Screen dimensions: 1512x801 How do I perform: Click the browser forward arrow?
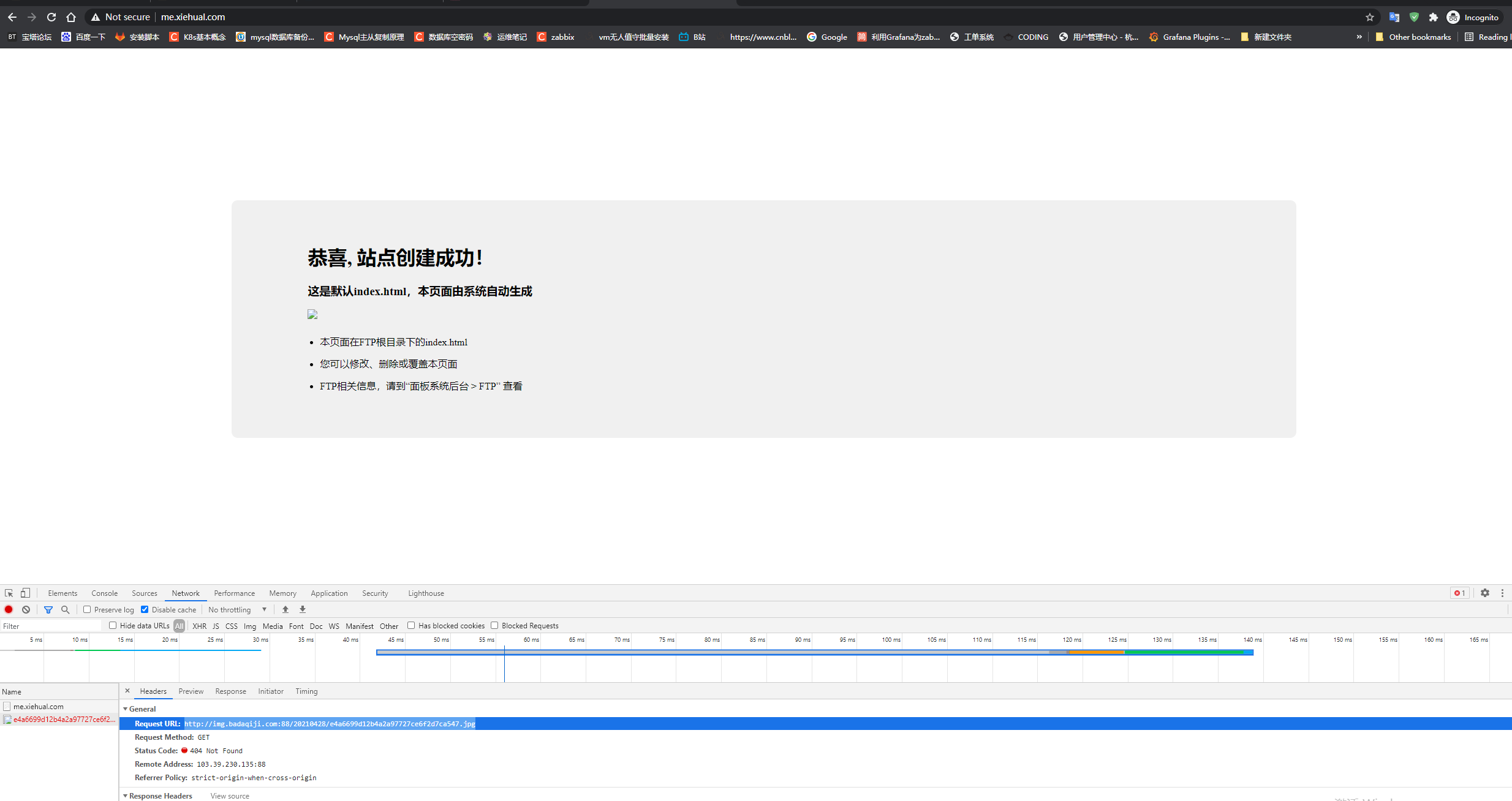[x=32, y=17]
